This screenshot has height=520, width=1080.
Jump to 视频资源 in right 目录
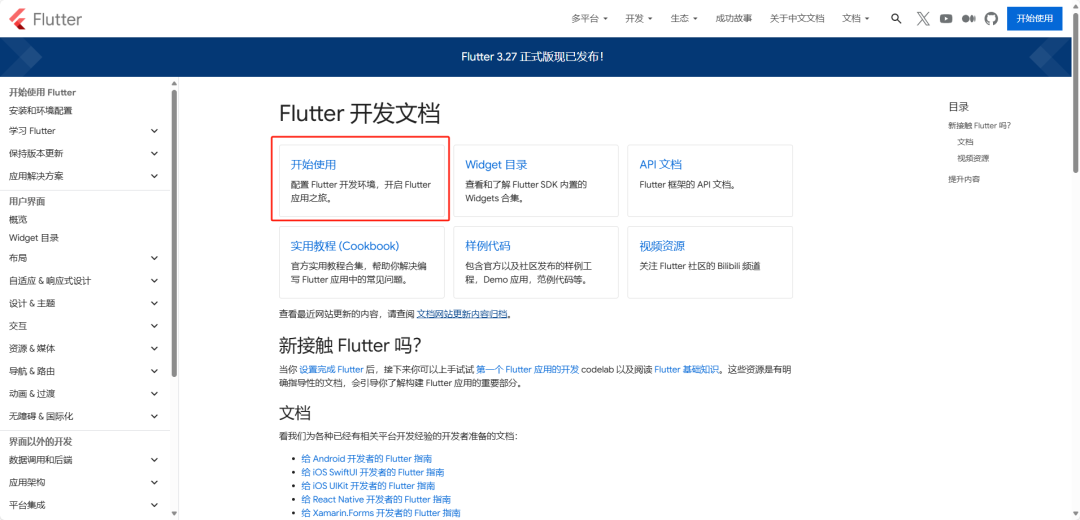(973, 158)
